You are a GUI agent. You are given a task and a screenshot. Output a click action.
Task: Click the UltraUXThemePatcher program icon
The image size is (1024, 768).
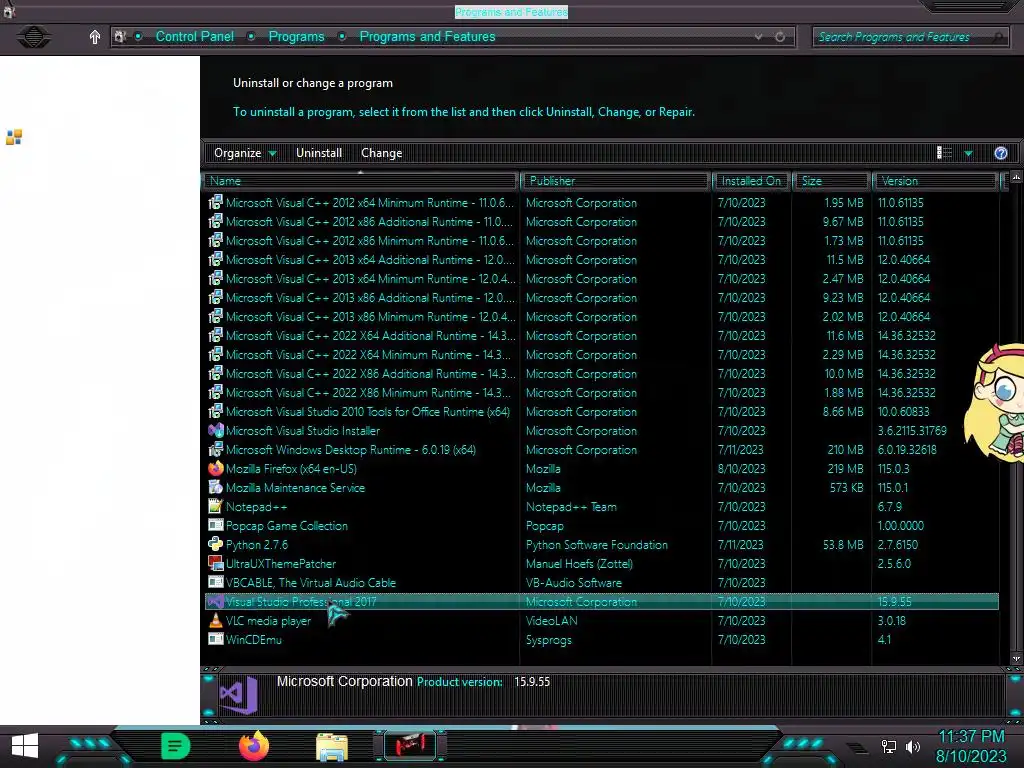[x=216, y=563]
